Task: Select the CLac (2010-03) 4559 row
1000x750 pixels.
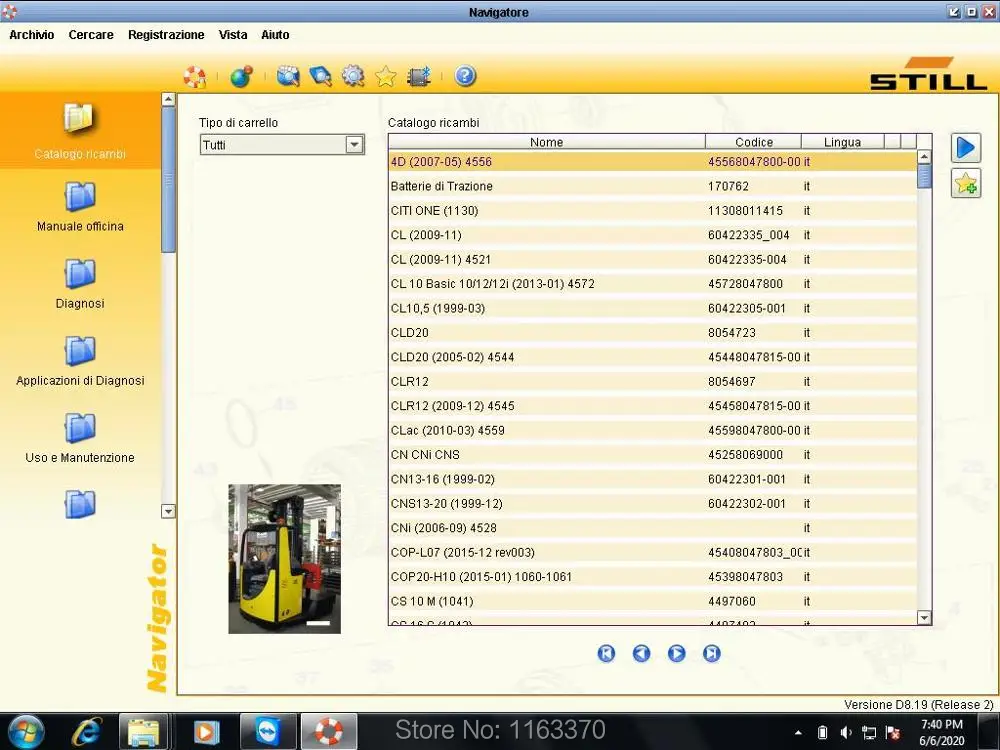Action: 652,430
